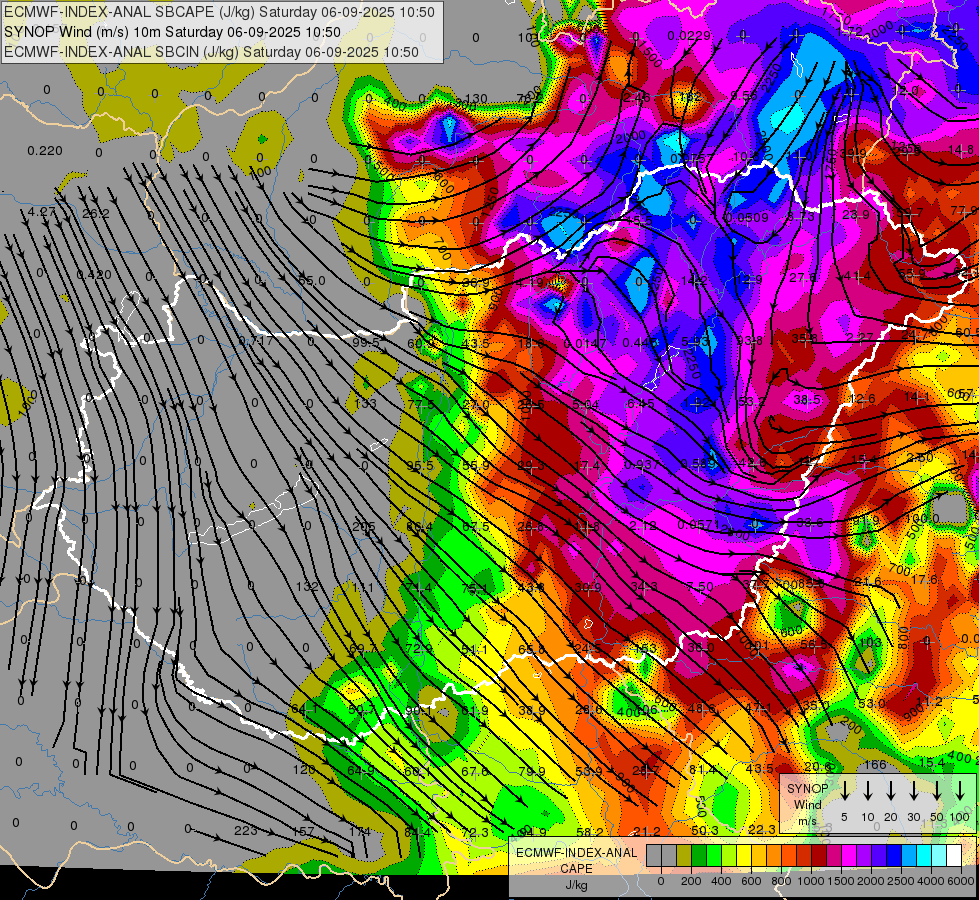The height and width of the screenshot is (900, 979).
Task: Click the 10 m/s wind arrow in legend
Action: [867, 790]
